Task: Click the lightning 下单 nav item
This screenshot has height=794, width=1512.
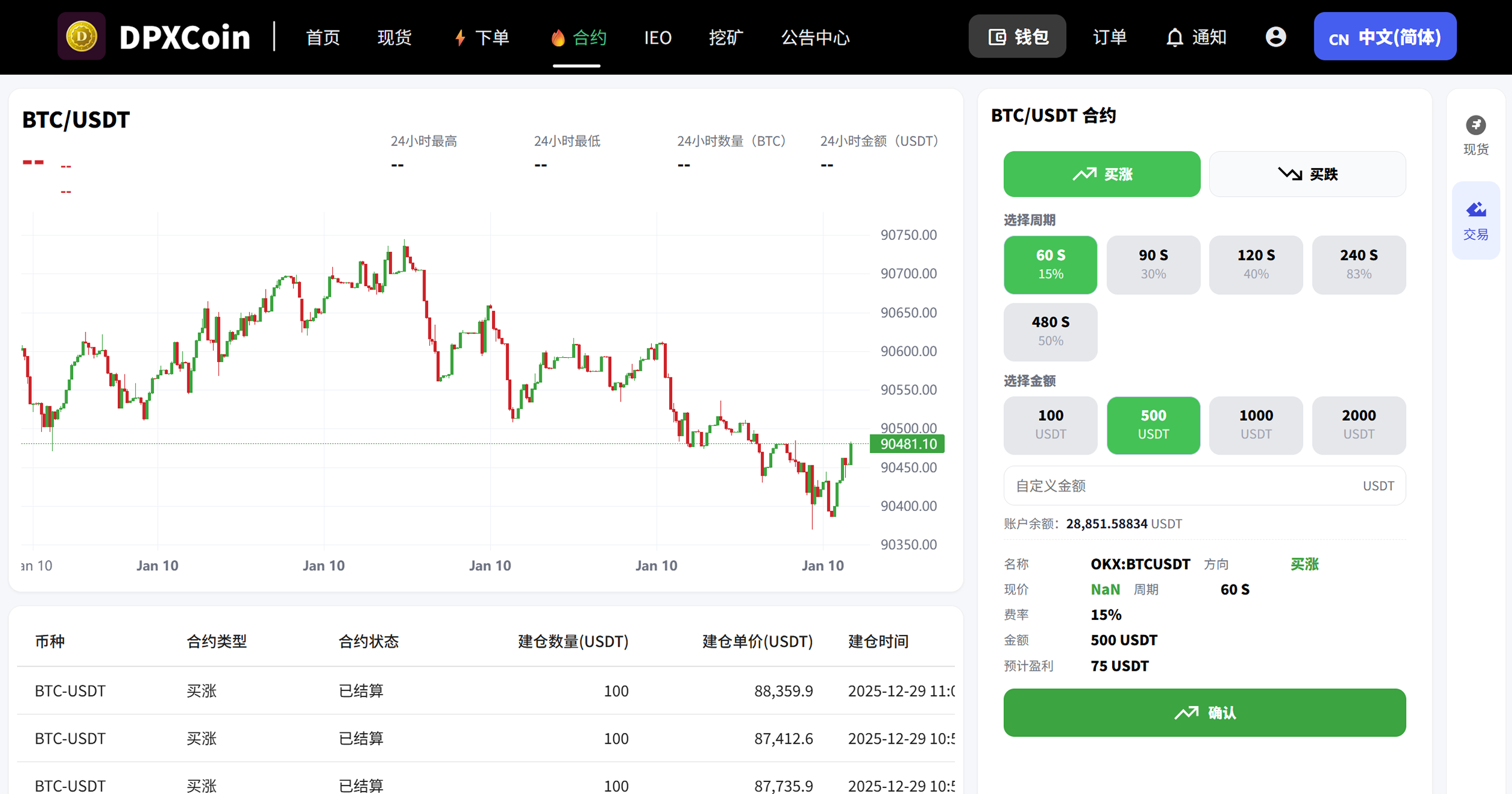Action: tap(482, 37)
